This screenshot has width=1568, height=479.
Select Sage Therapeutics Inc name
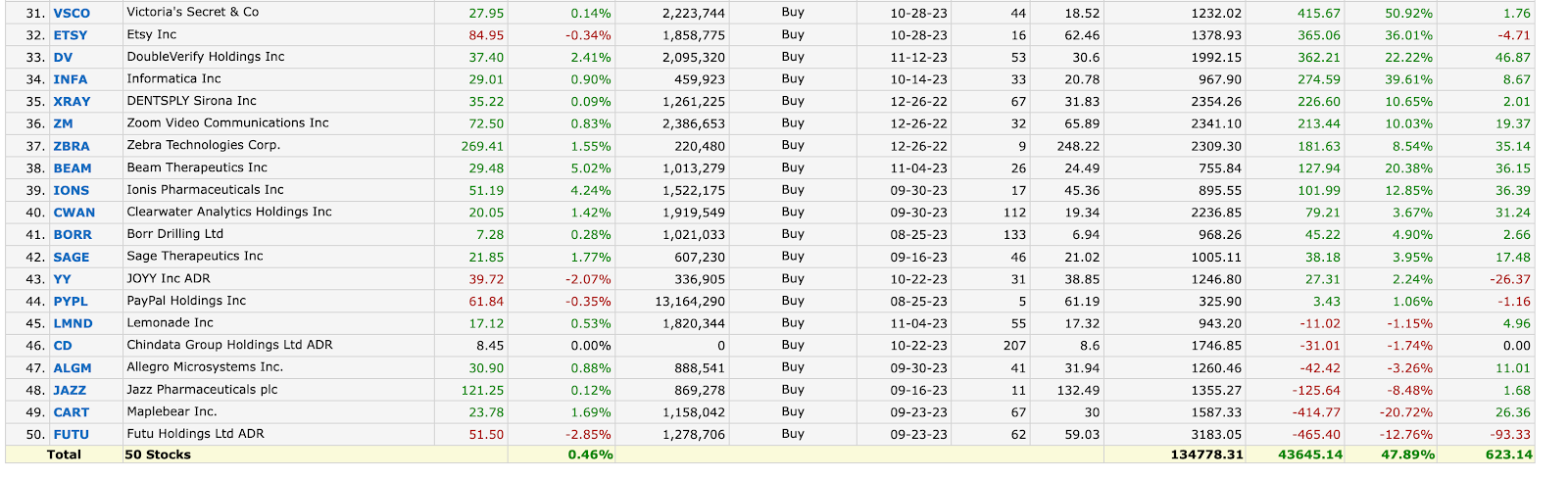pos(195,256)
